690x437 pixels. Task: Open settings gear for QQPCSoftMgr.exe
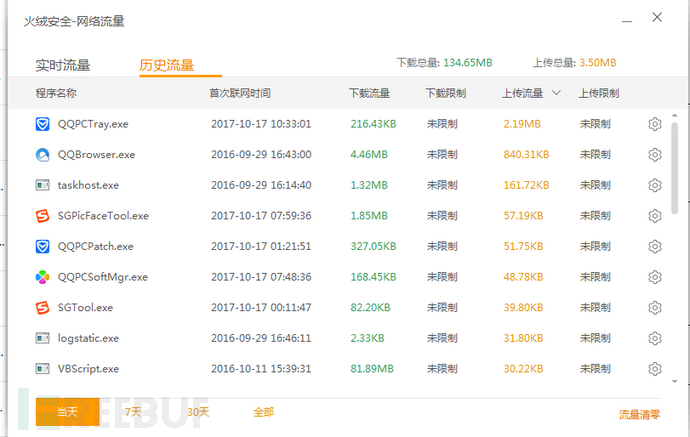pos(655,277)
